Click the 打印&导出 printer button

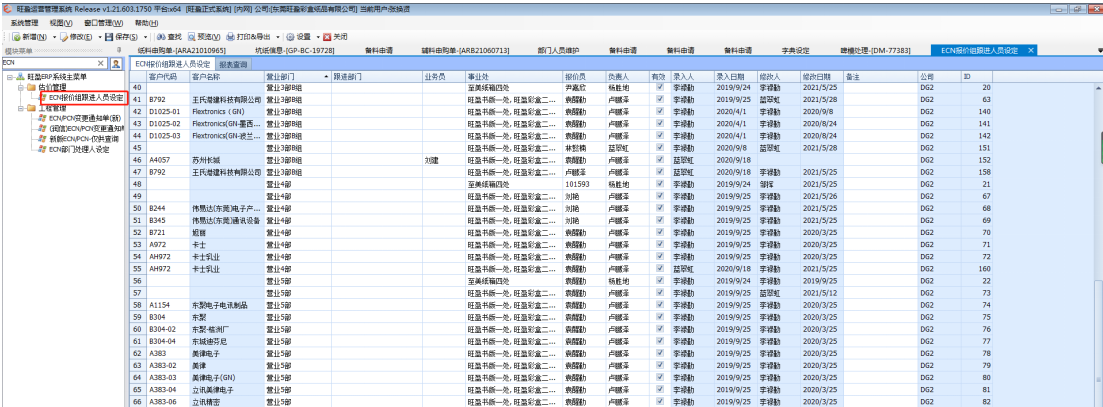[x=249, y=37]
